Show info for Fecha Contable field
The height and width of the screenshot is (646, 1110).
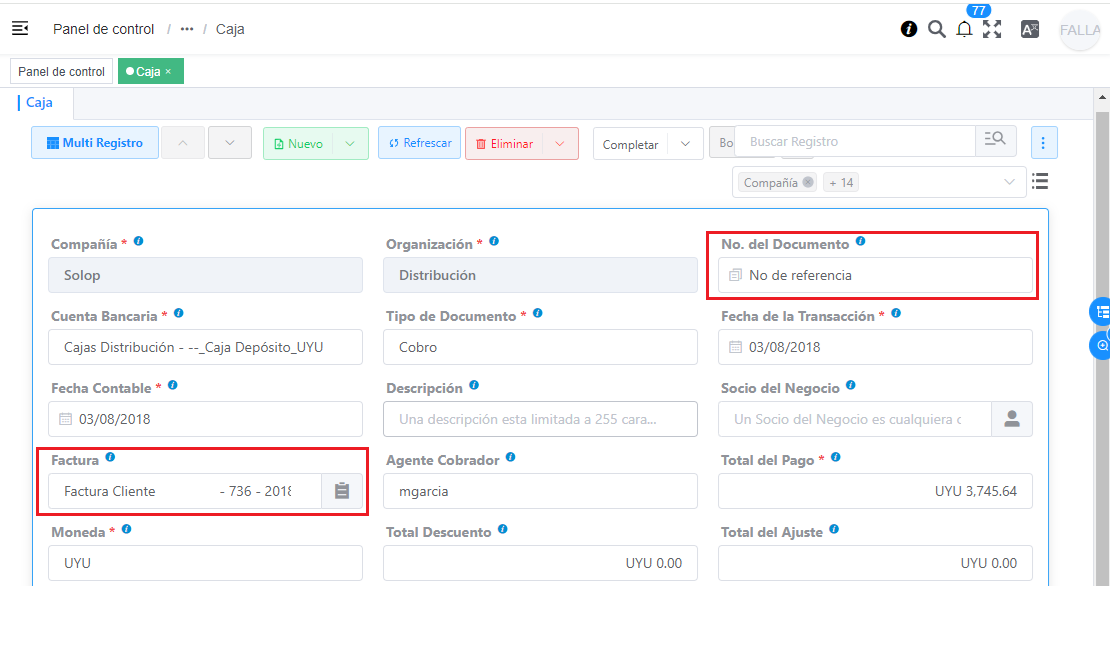coord(173,385)
